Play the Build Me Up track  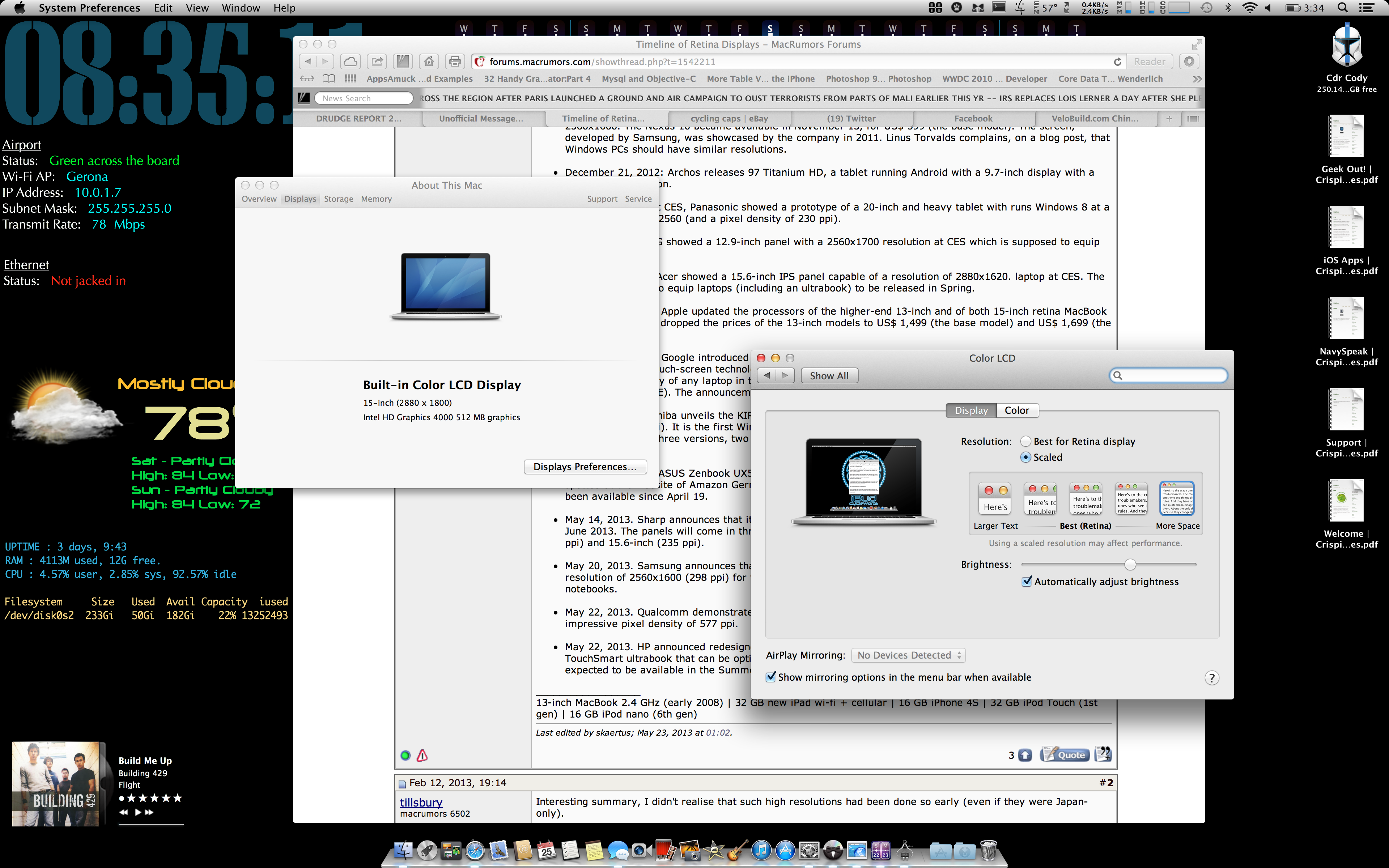click(x=137, y=812)
